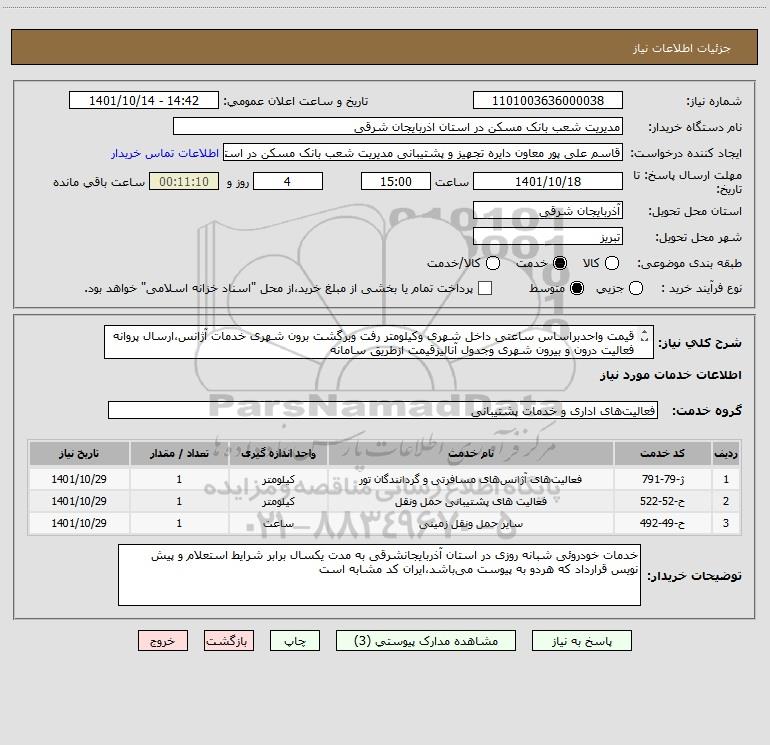This screenshot has height=745, width=770.
Task: Click the buyer notes textarea
Action: tap(379, 575)
